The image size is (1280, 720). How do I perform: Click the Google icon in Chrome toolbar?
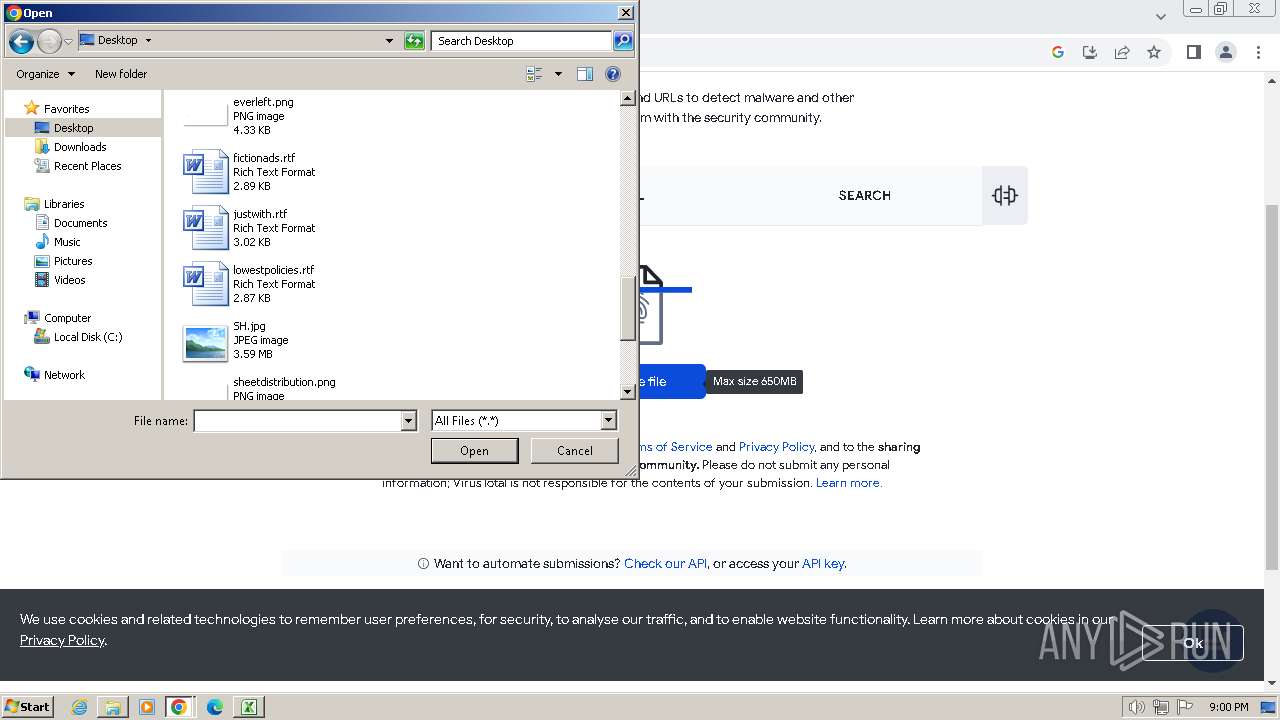[1058, 52]
